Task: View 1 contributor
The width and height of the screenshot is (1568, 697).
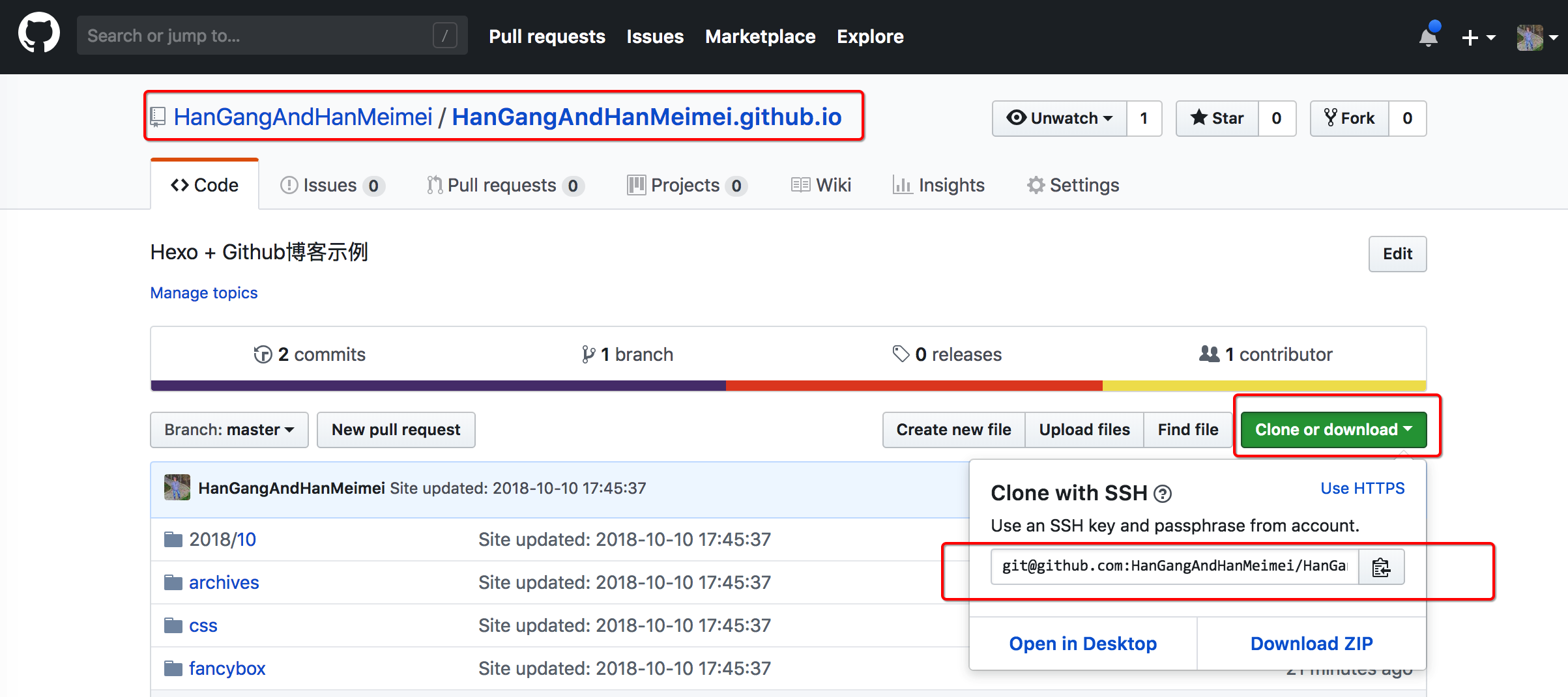Action: click(x=1266, y=354)
